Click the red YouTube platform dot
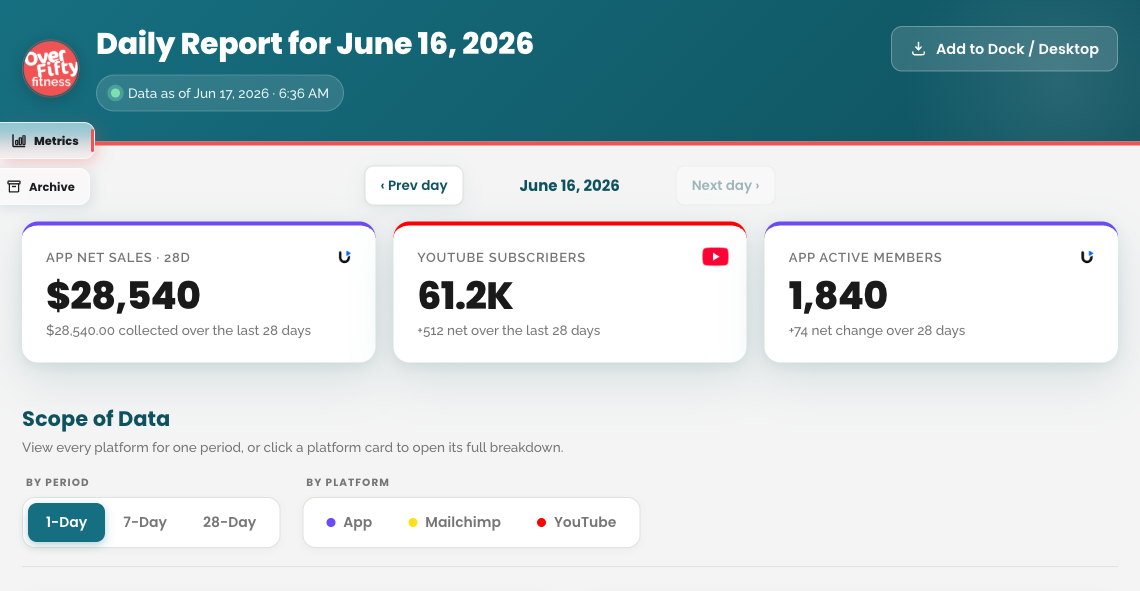Image resolution: width=1140 pixels, height=591 pixels. [x=541, y=523]
